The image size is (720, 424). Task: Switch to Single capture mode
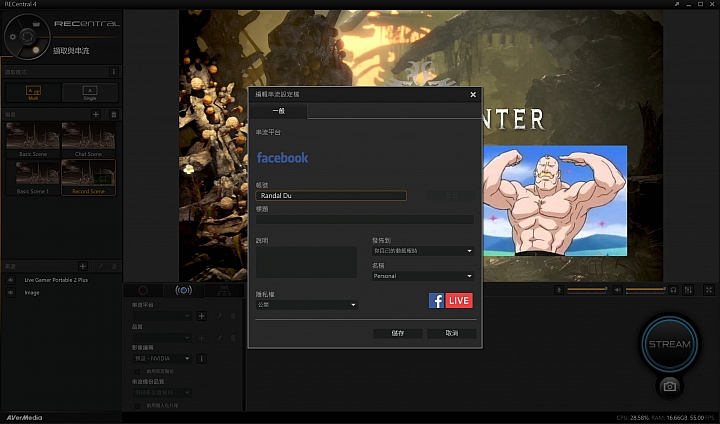pyautogui.click(x=90, y=92)
